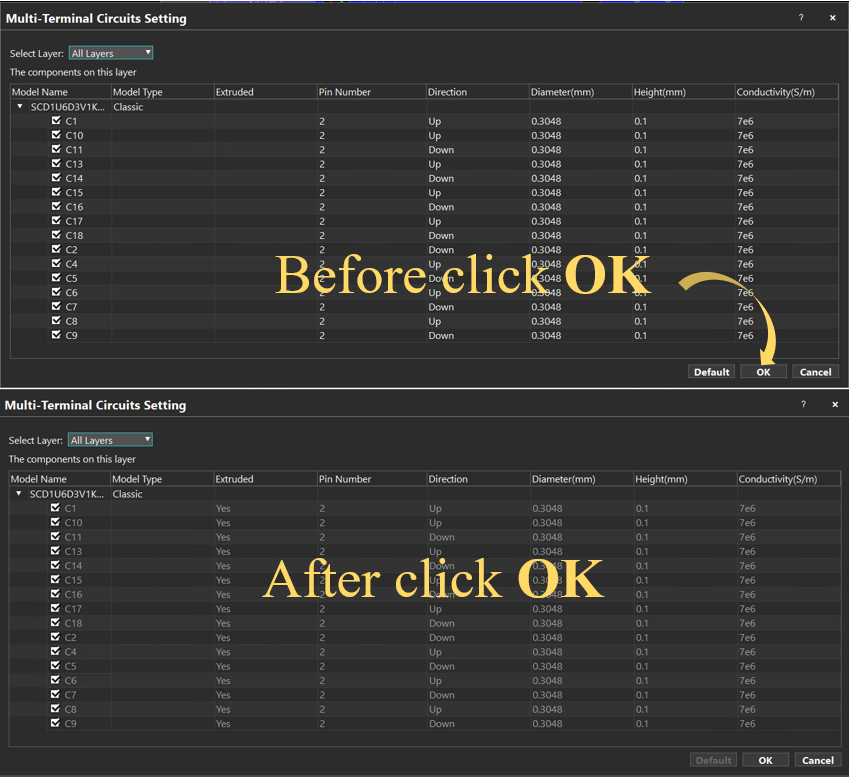Uncheck C9 checkbox in upper dialog
850x778 pixels.
(x=56, y=335)
